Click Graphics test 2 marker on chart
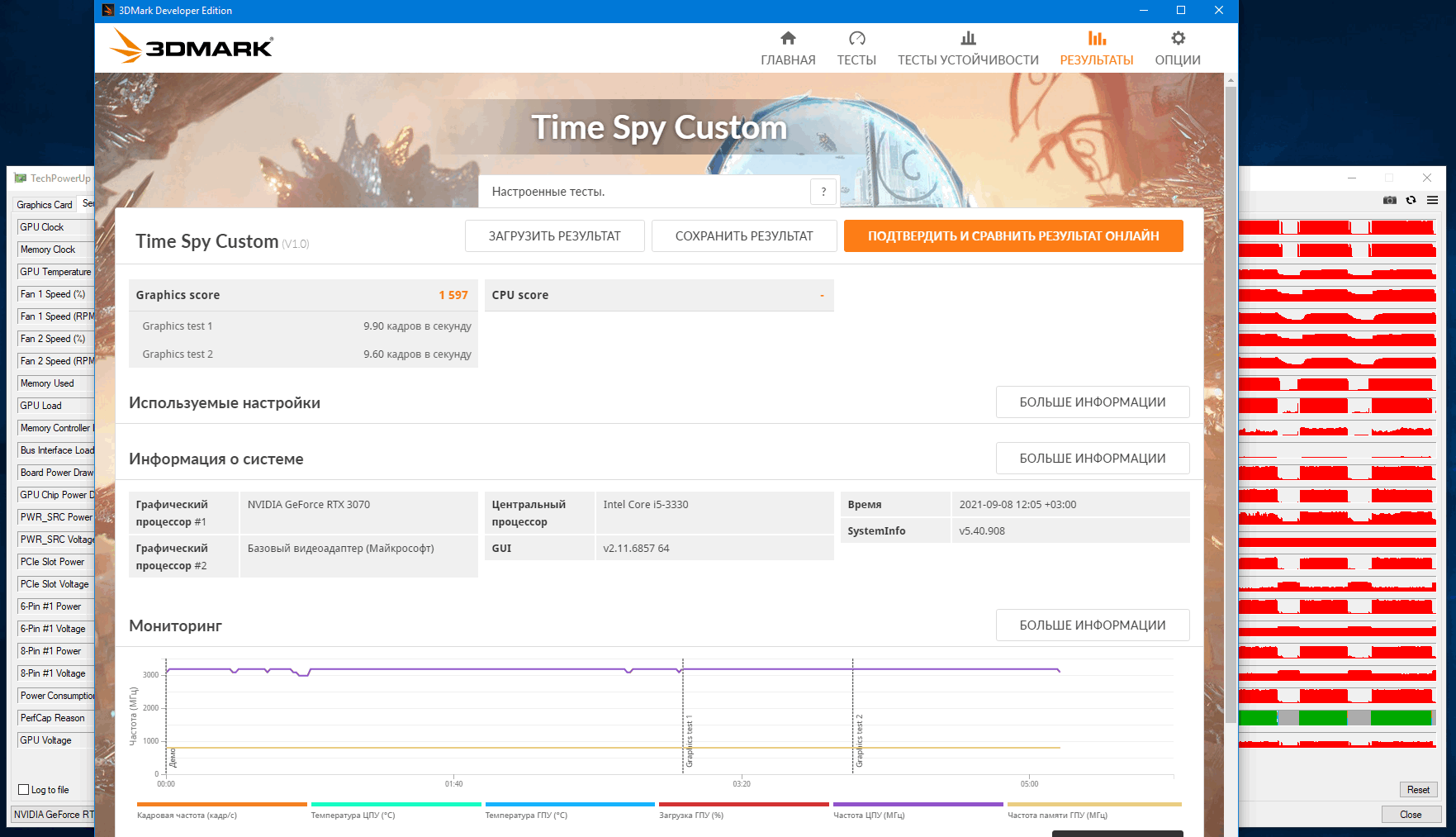Image resolution: width=1456 pixels, height=837 pixels. (859, 742)
